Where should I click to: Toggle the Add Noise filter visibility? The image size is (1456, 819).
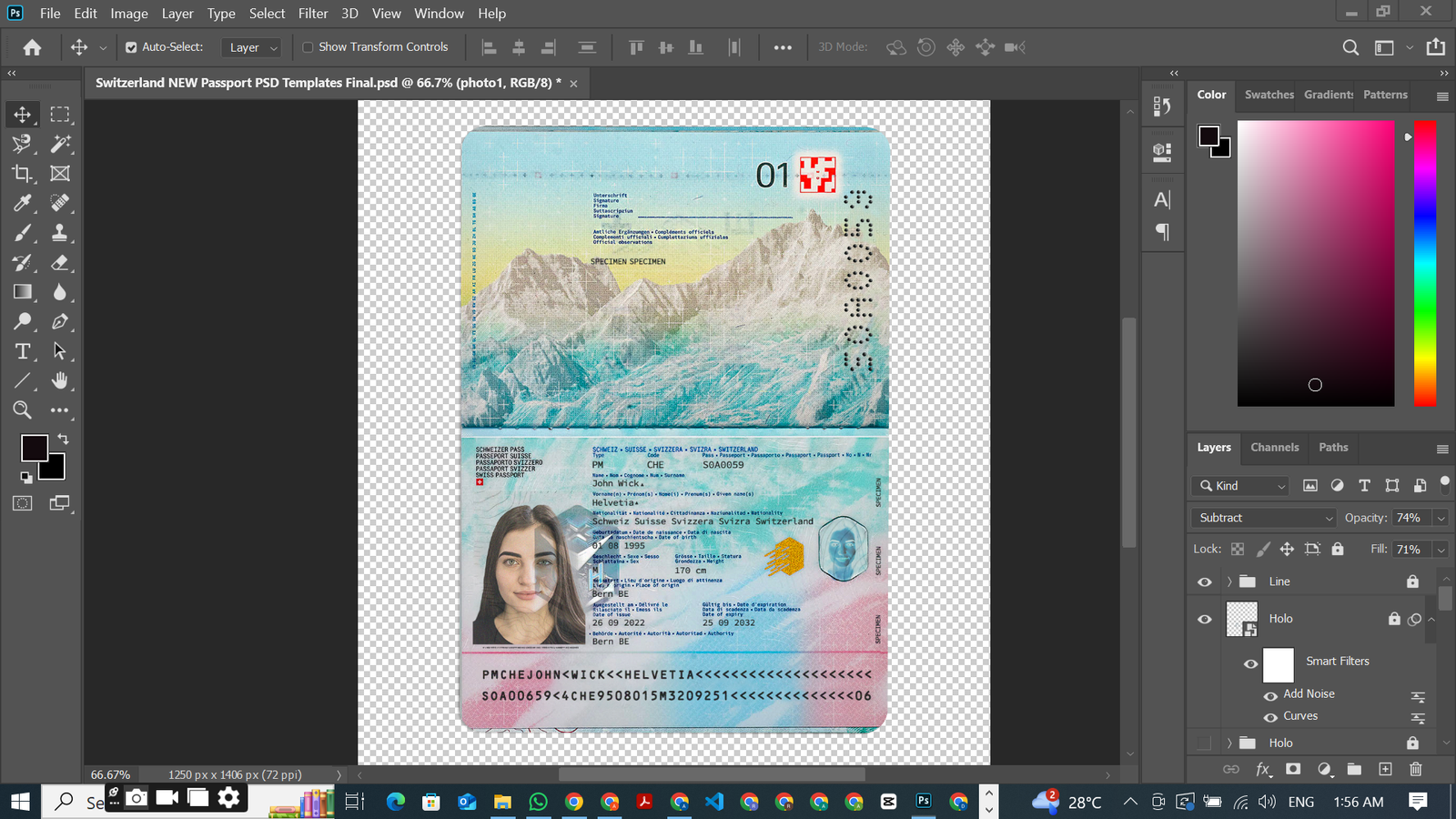pyautogui.click(x=1270, y=696)
